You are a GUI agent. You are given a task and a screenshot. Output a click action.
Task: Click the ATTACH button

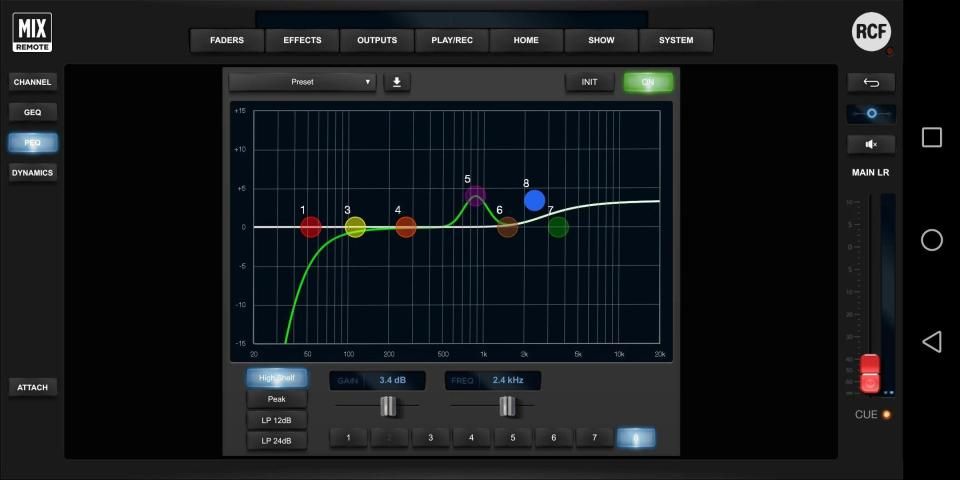[33, 387]
